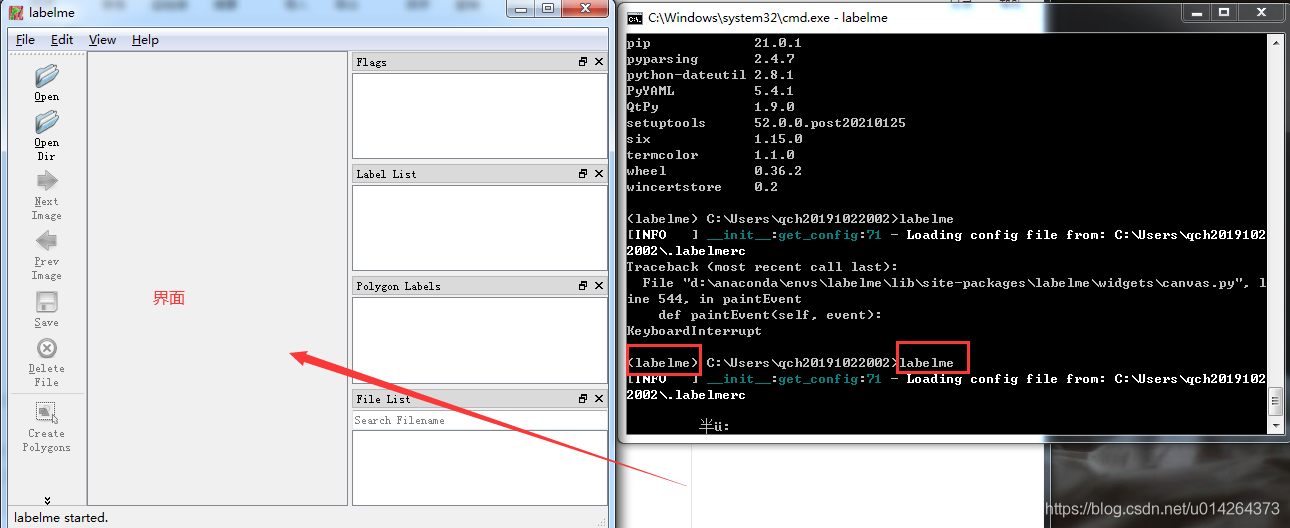Viewport: 1290px width, 528px height.
Task: Expand the toolbar overflow chevron
Action: 47,500
